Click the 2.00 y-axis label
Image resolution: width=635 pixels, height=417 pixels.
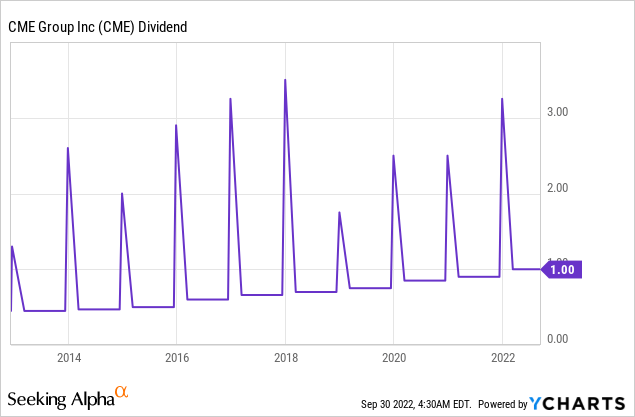[x=558, y=188]
